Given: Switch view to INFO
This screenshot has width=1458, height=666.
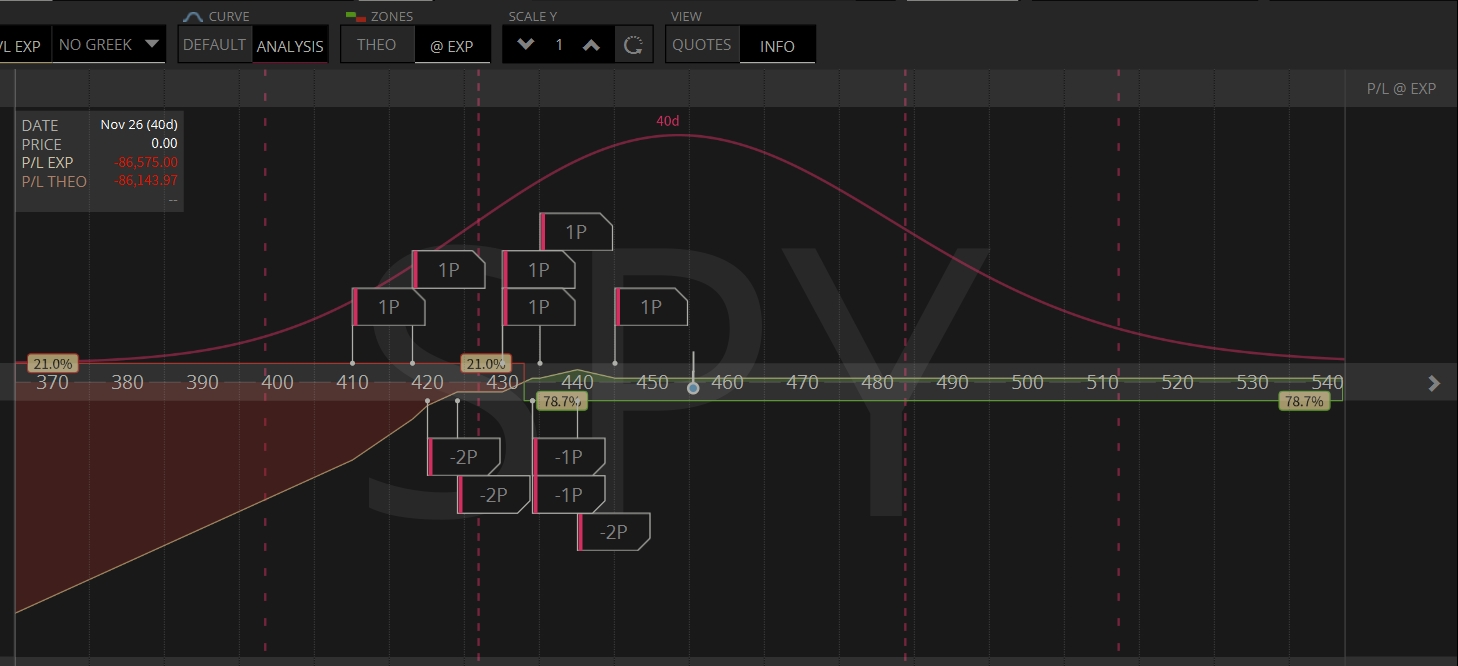Looking at the screenshot, I should [777, 46].
